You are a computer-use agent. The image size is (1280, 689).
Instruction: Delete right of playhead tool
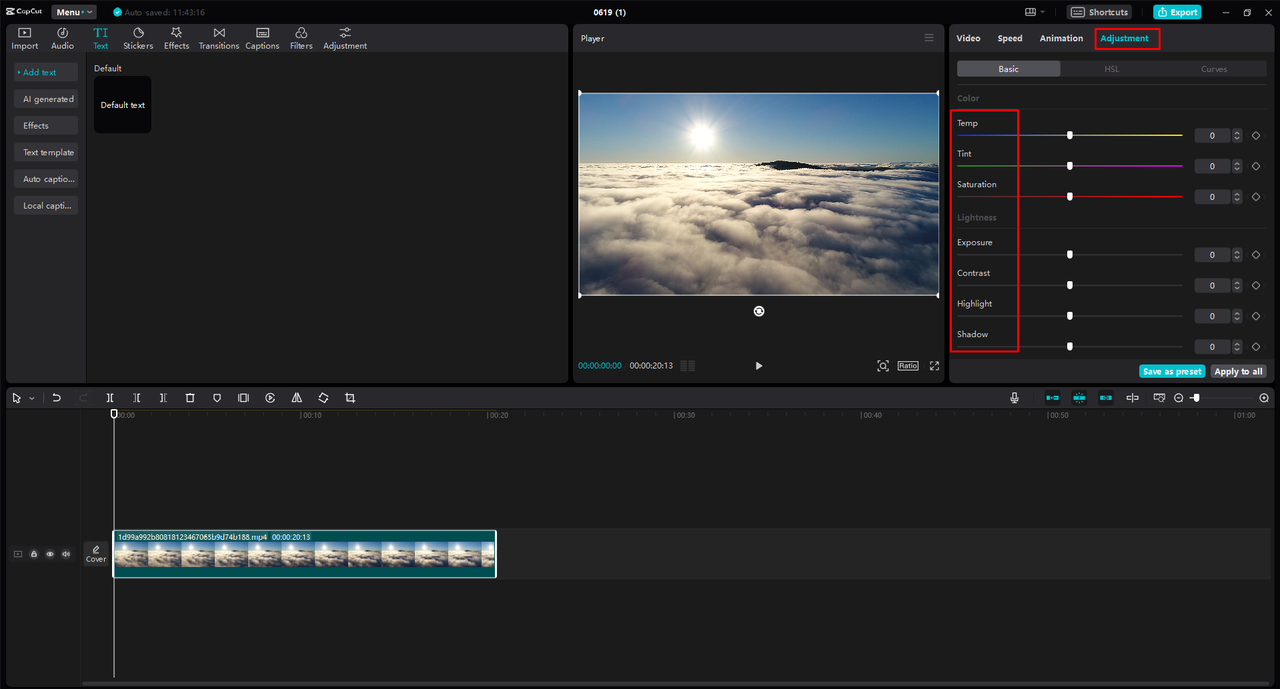click(163, 398)
